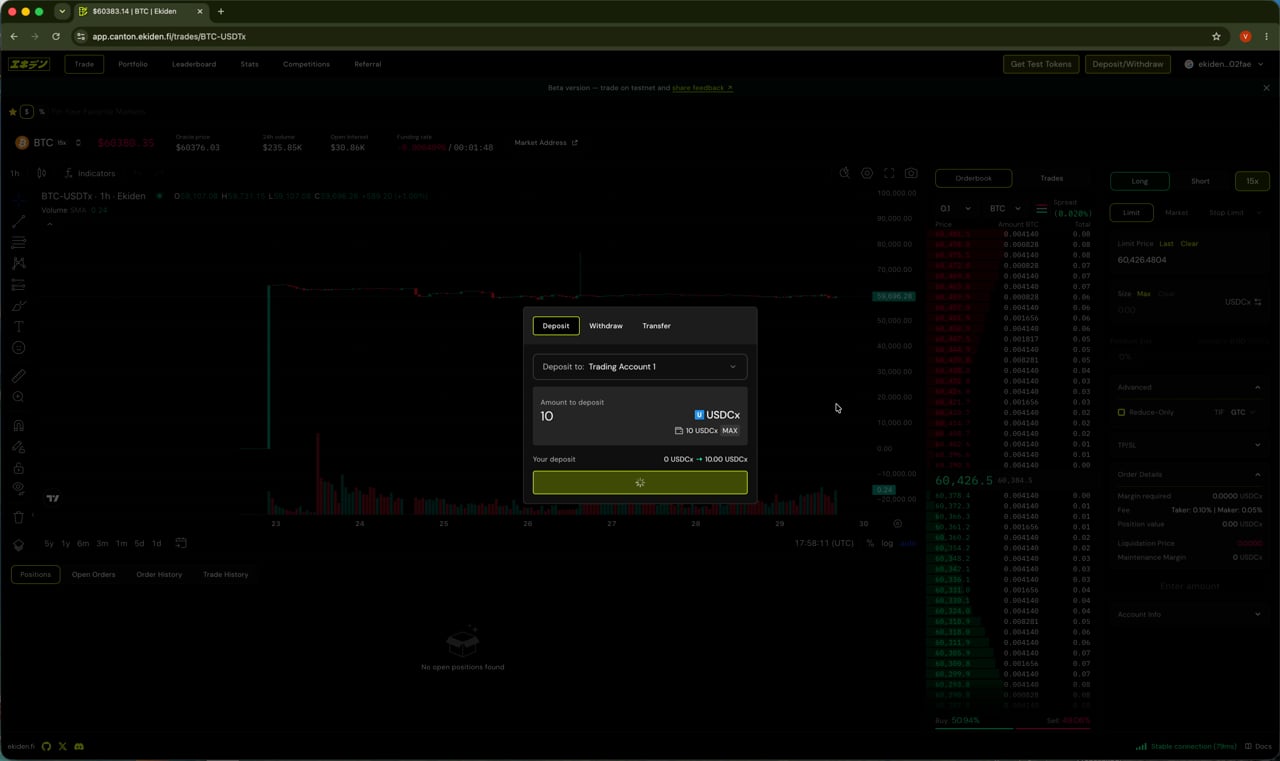This screenshot has width=1280, height=761.
Task: Click the 15x leverage button
Action: (x=1252, y=181)
